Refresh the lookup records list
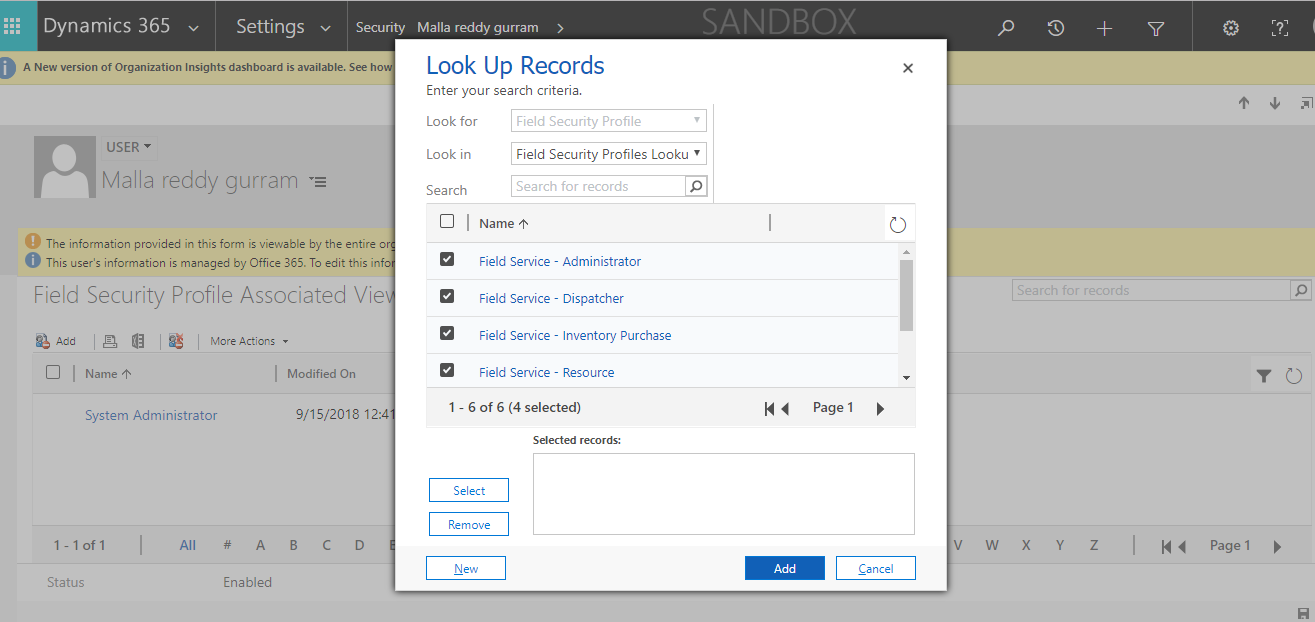Viewport: 1315px width, 622px height. [x=897, y=224]
